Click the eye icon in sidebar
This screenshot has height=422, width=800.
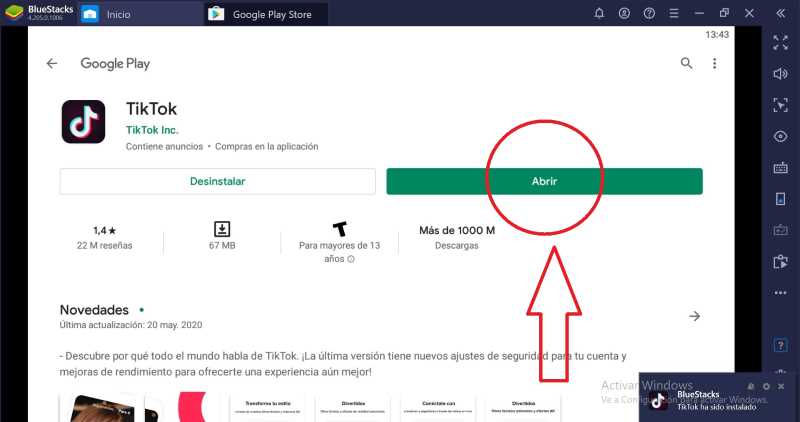pyautogui.click(x=781, y=137)
